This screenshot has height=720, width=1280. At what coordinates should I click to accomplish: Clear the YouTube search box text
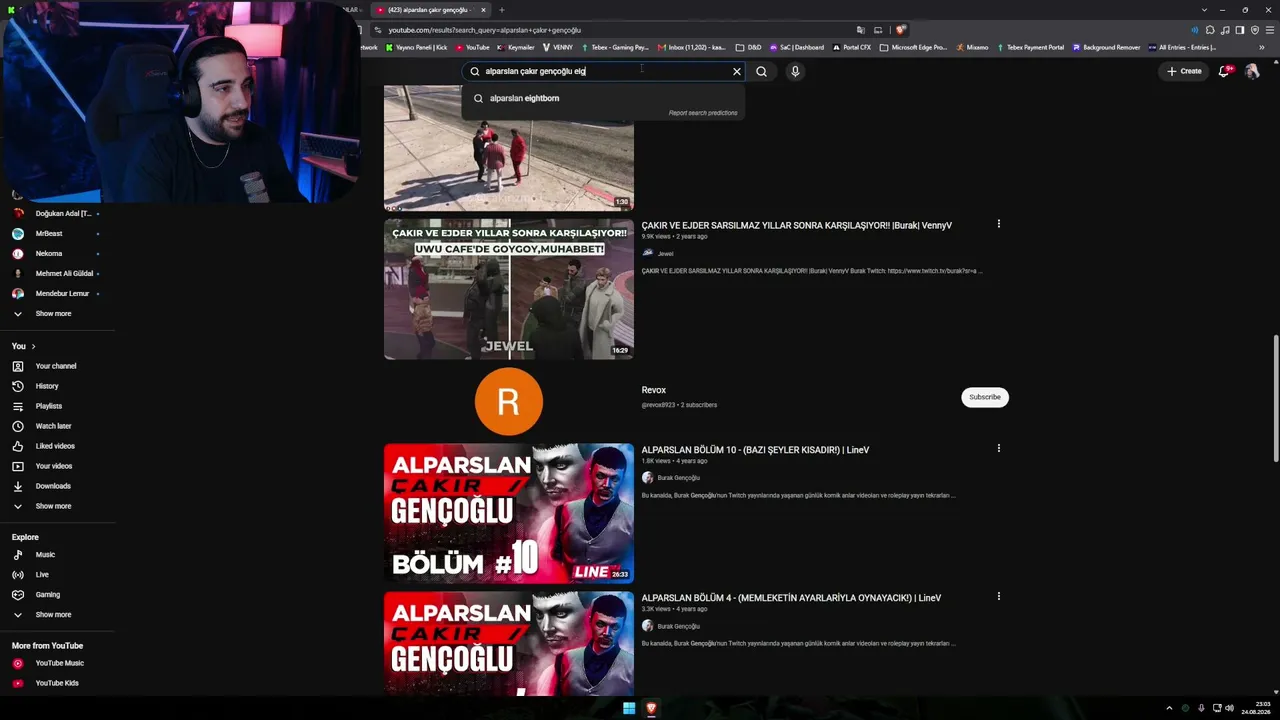[737, 71]
